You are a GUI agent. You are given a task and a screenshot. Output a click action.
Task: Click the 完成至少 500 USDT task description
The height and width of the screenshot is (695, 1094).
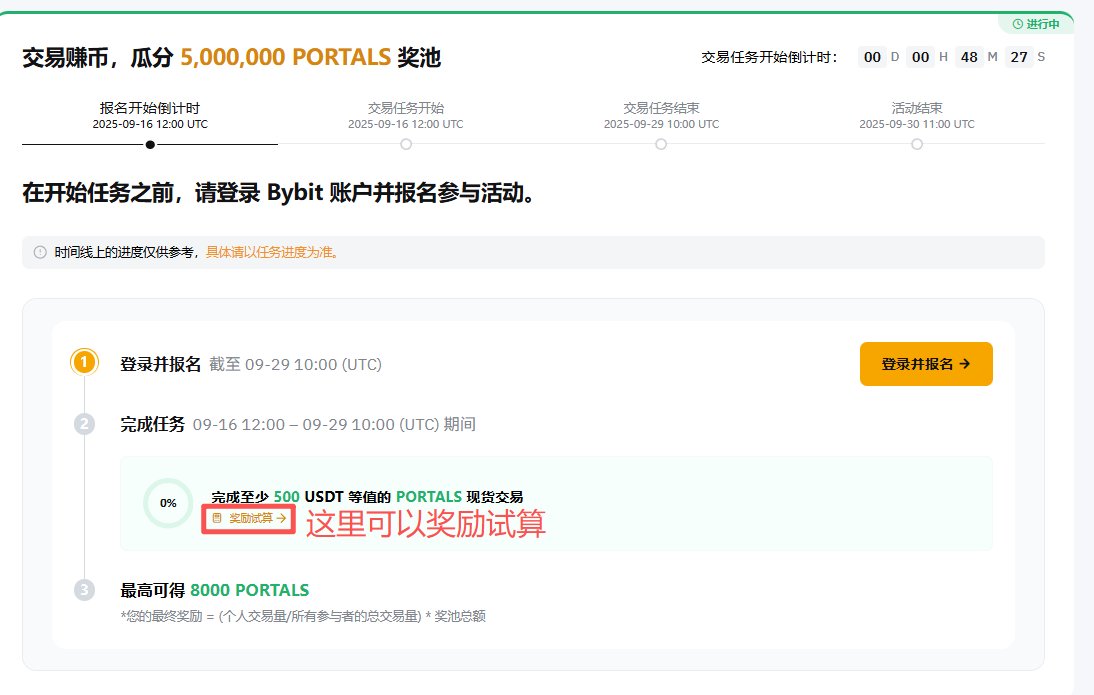pyautogui.click(x=367, y=497)
